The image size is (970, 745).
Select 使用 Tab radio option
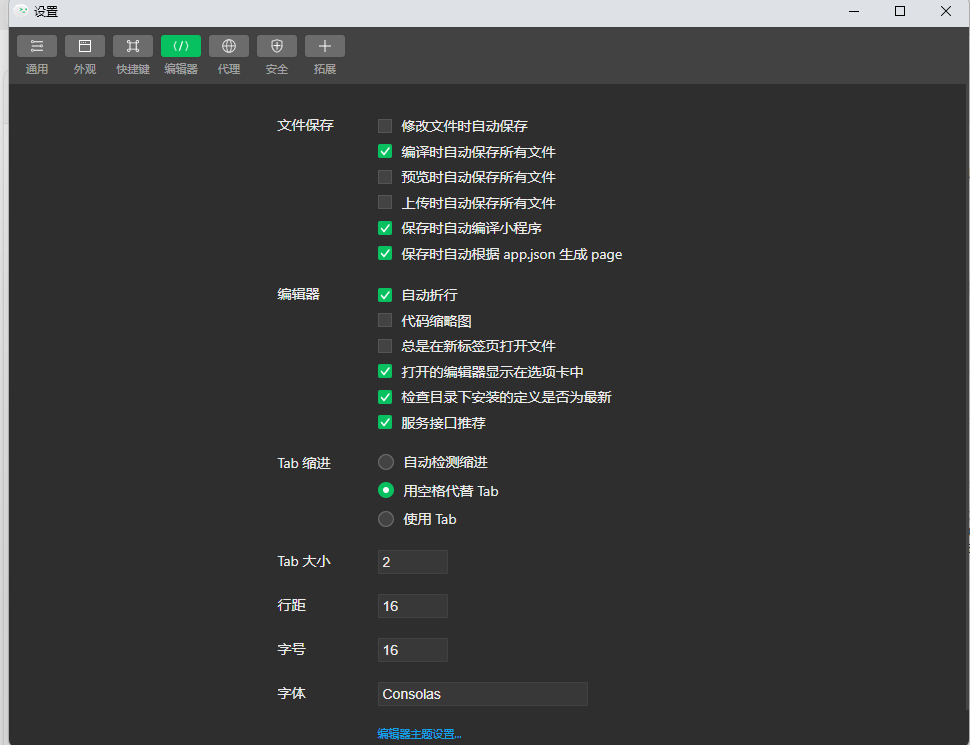(386, 519)
